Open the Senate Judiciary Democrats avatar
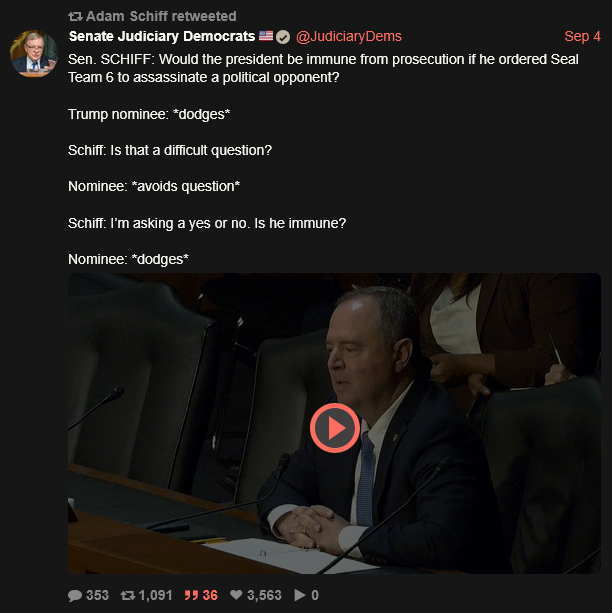The width and height of the screenshot is (612, 613). pos(34,53)
